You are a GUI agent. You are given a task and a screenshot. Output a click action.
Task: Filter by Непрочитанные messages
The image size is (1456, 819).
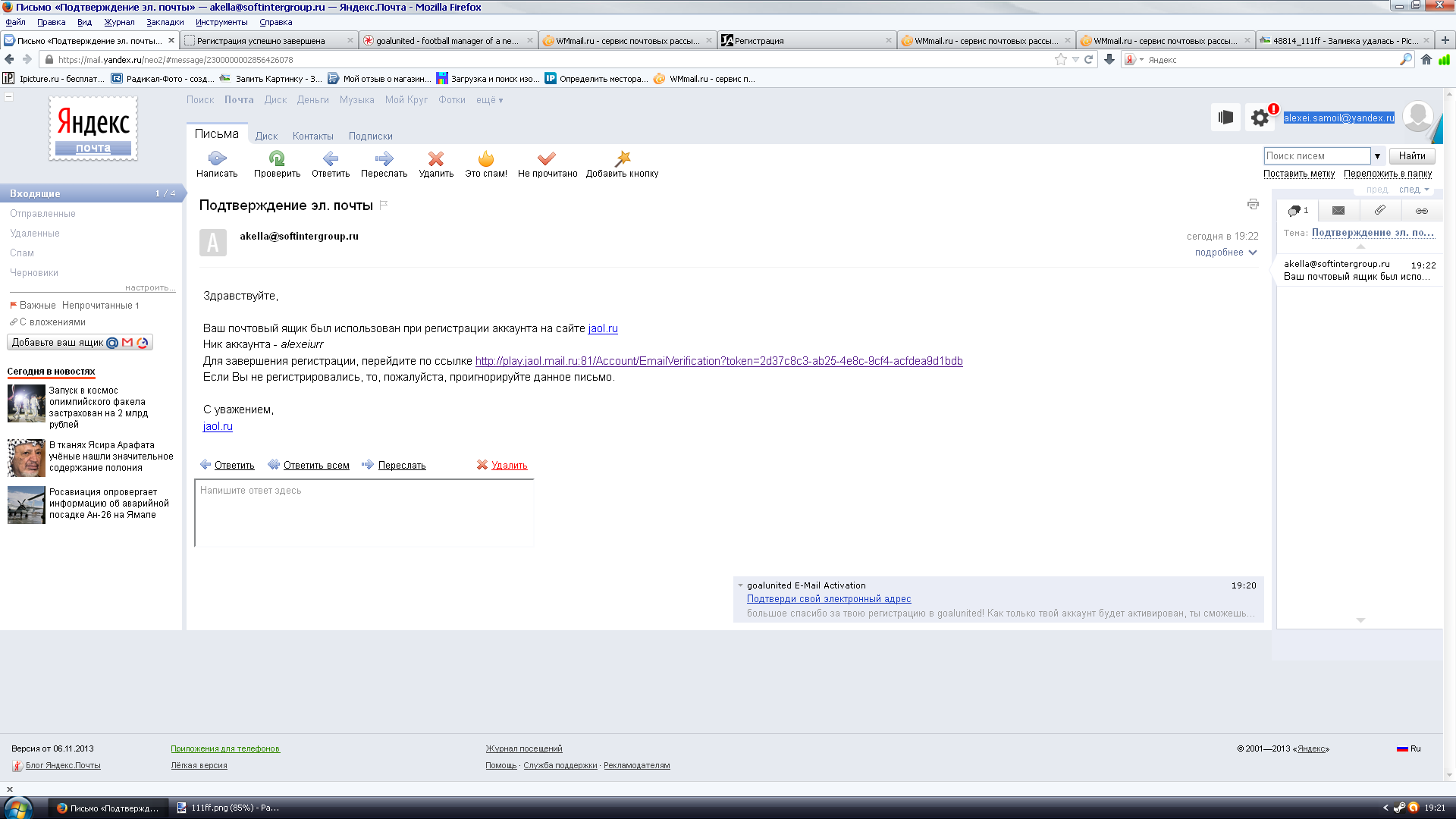pyautogui.click(x=100, y=306)
